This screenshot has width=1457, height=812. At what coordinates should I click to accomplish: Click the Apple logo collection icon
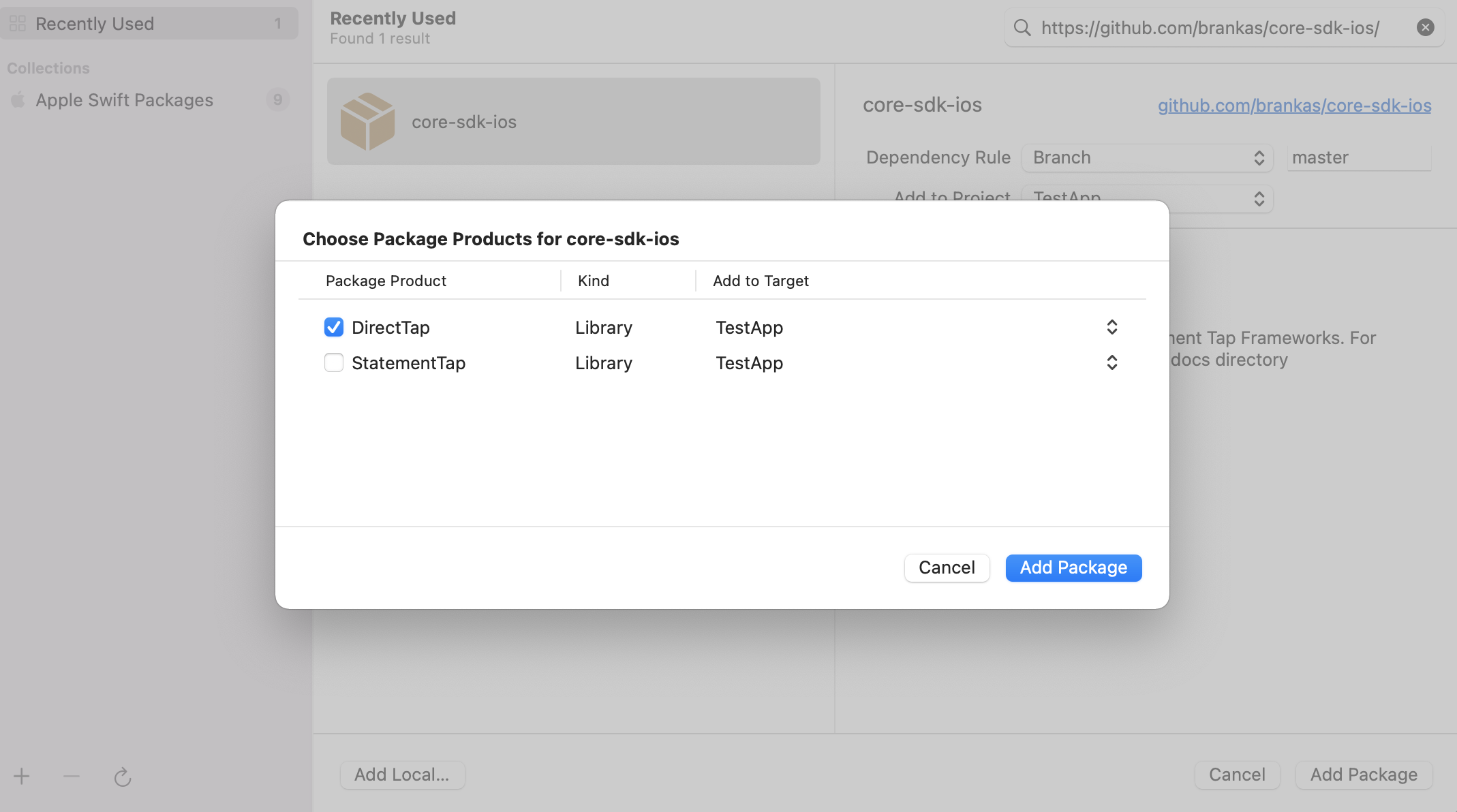(x=18, y=100)
